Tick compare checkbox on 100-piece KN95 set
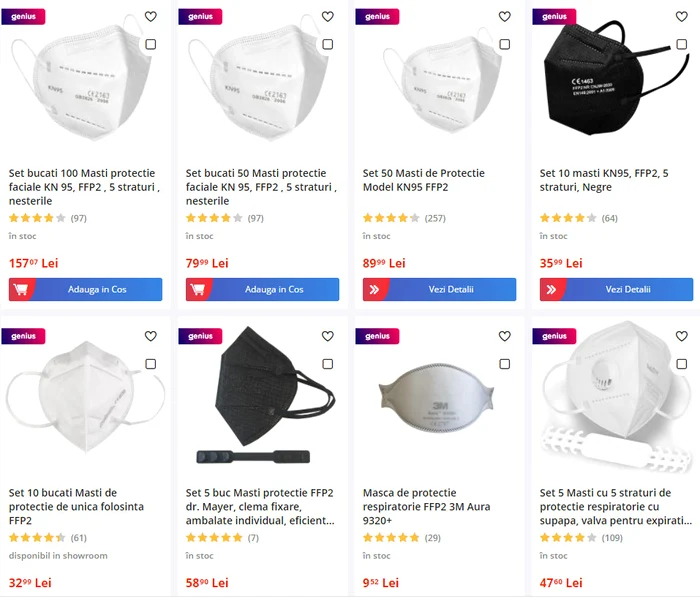The height and width of the screenshot is (598, 700). pyautogui.click(x=150, y=44)
